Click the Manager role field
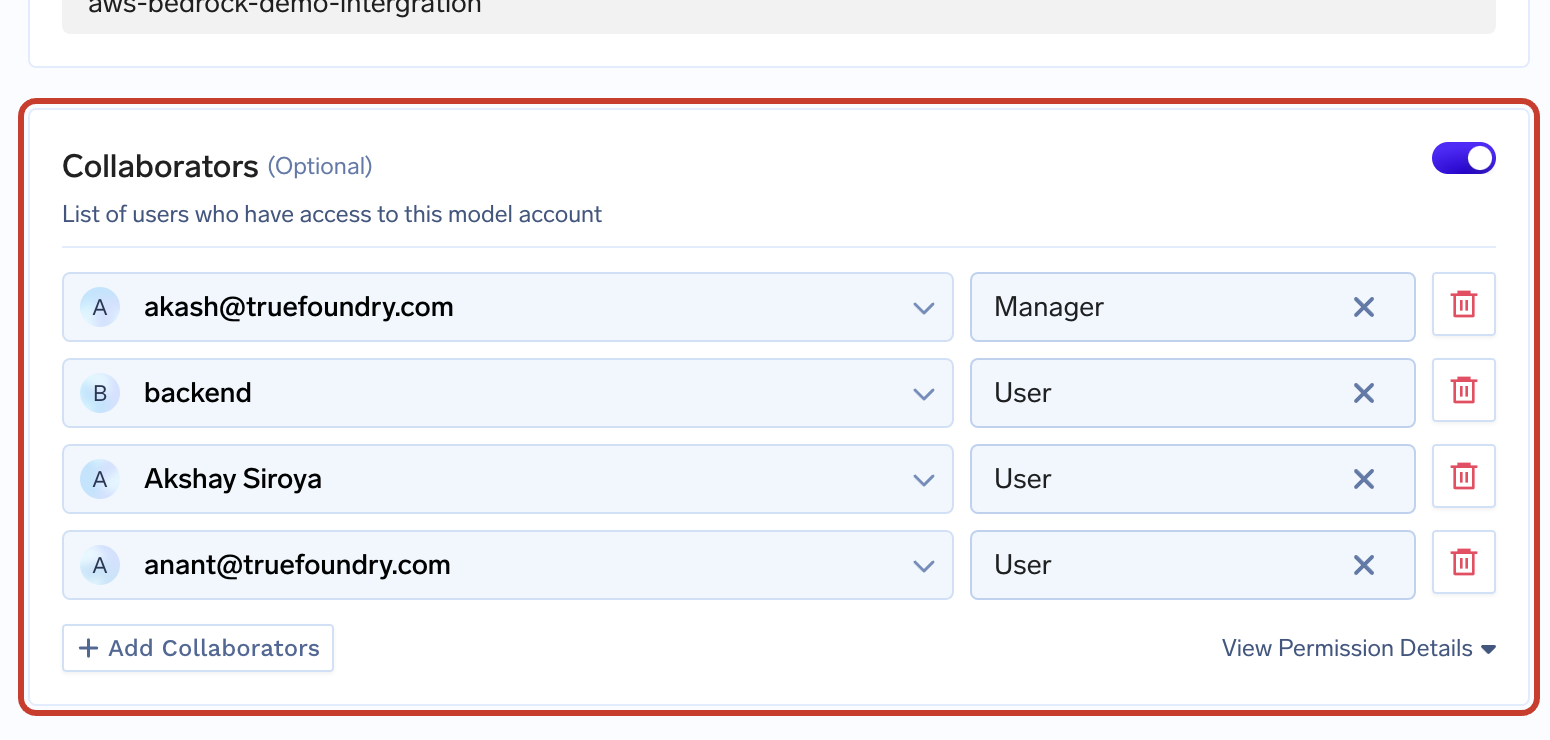The width and height of the screenshot is (1550, 740). coord(1192,307)
